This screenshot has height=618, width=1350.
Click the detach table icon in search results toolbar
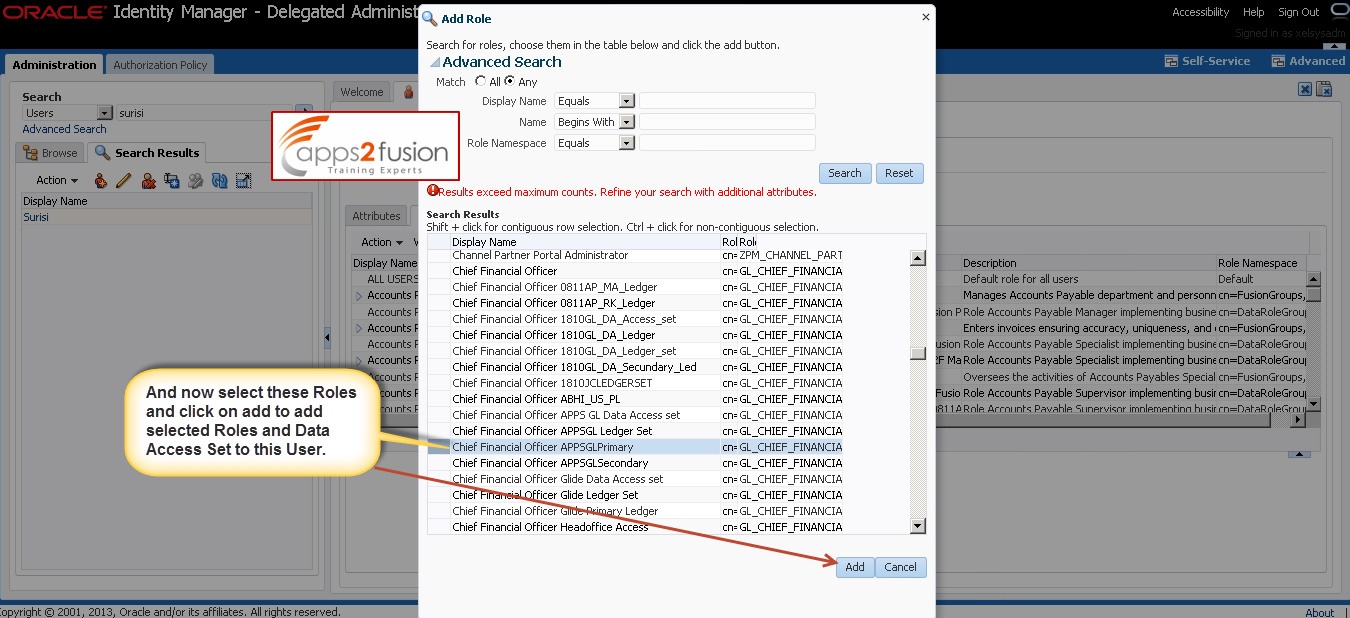point(243,181)
